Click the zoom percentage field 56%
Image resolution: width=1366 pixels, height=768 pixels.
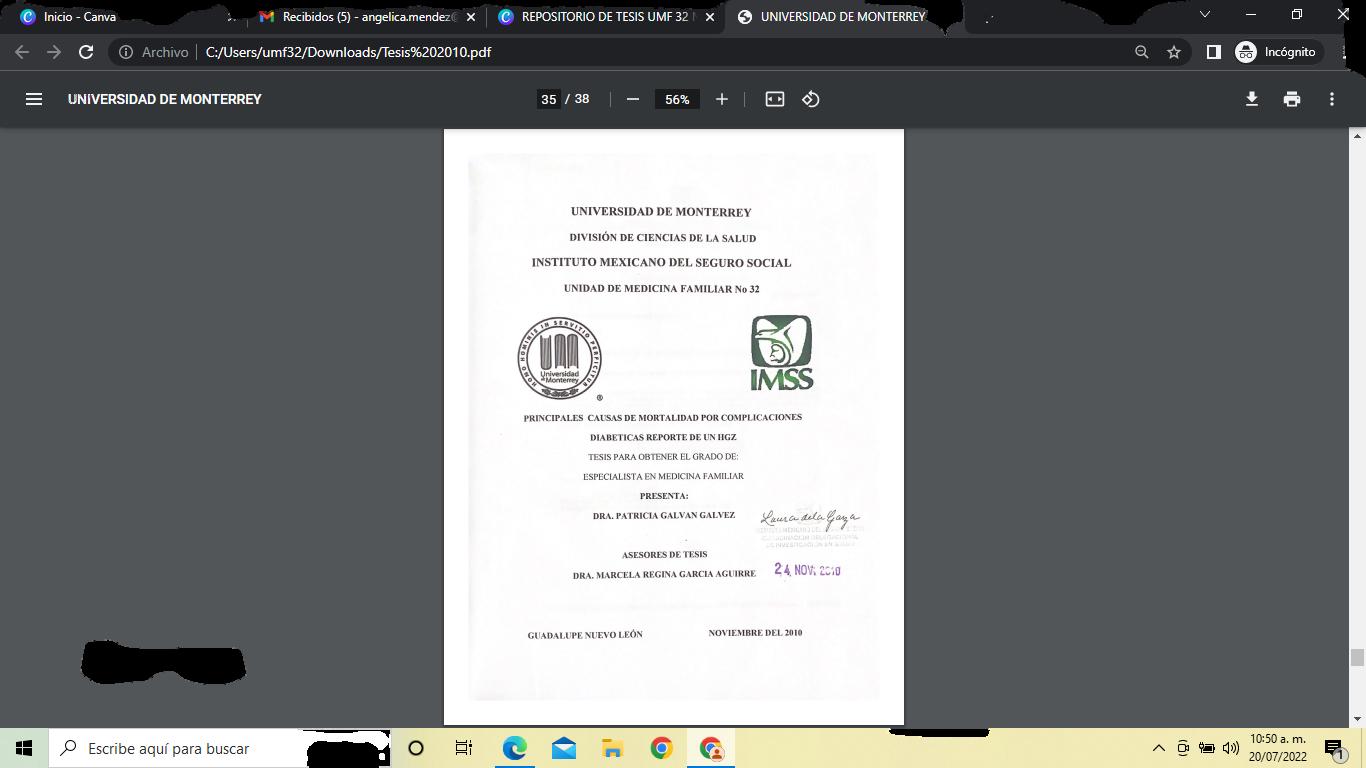677,99
